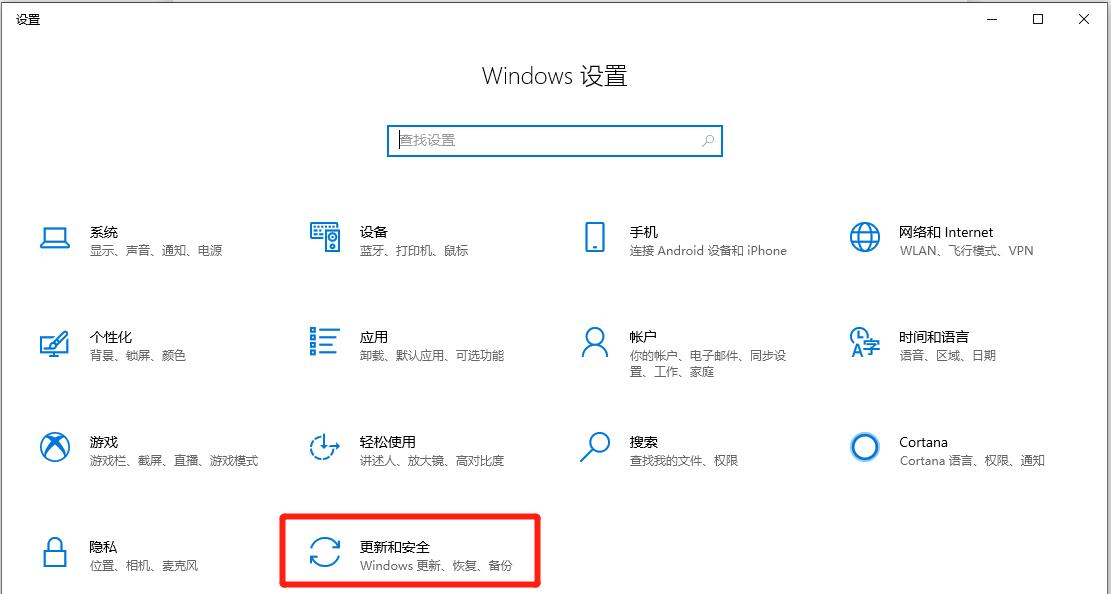This screenshot has height=594, width=1111.
Task: Open the 时间和语言 clock icon
Action: 864,342
